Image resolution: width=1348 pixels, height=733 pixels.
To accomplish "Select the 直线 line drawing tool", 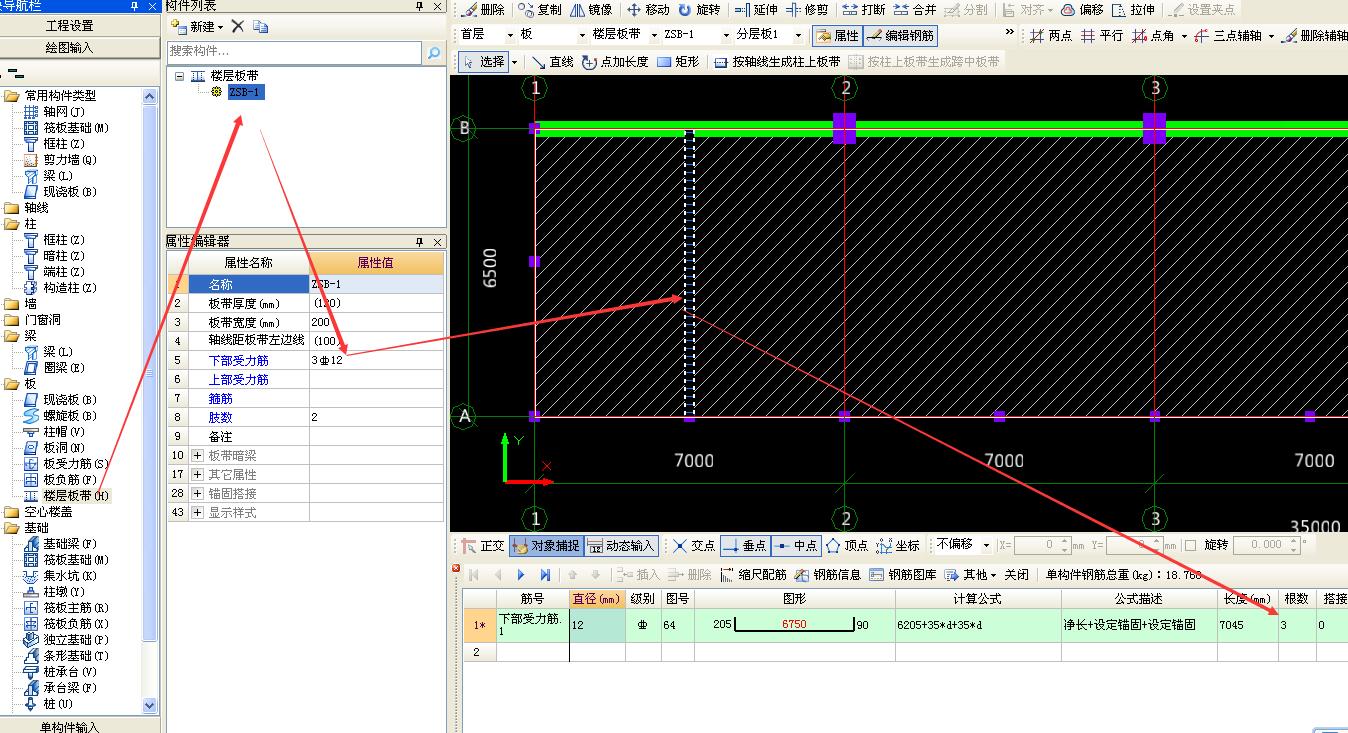I will coord(553,61).
